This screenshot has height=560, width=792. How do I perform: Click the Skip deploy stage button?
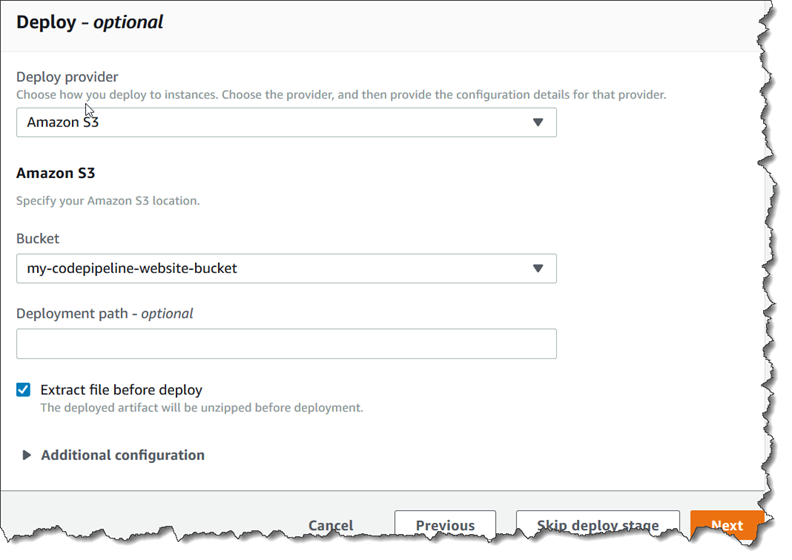(x=597, y=525)
